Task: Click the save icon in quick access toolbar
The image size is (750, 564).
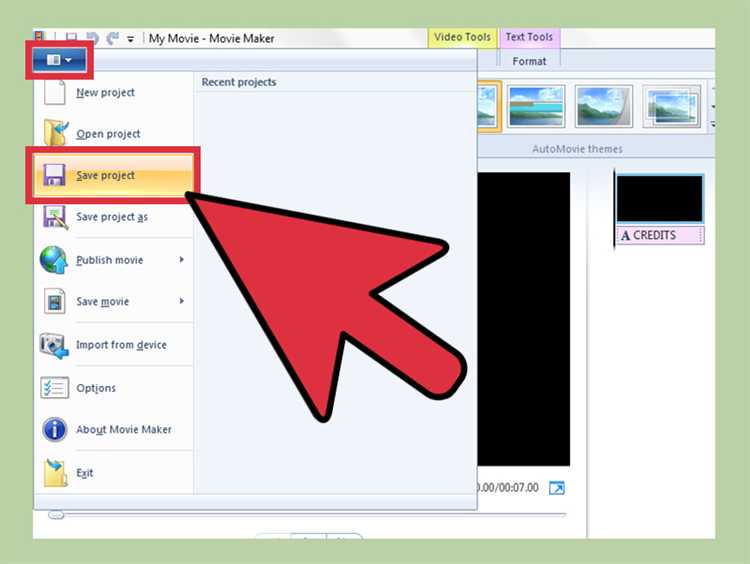Action: click(71, 38)
